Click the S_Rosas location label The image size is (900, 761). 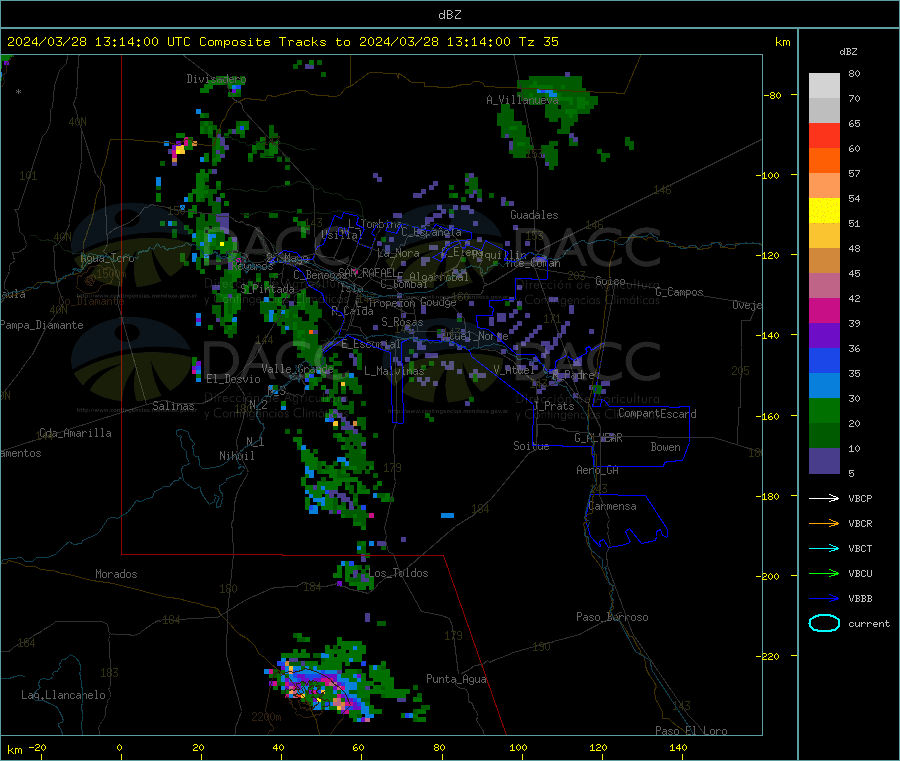point(402,322)
